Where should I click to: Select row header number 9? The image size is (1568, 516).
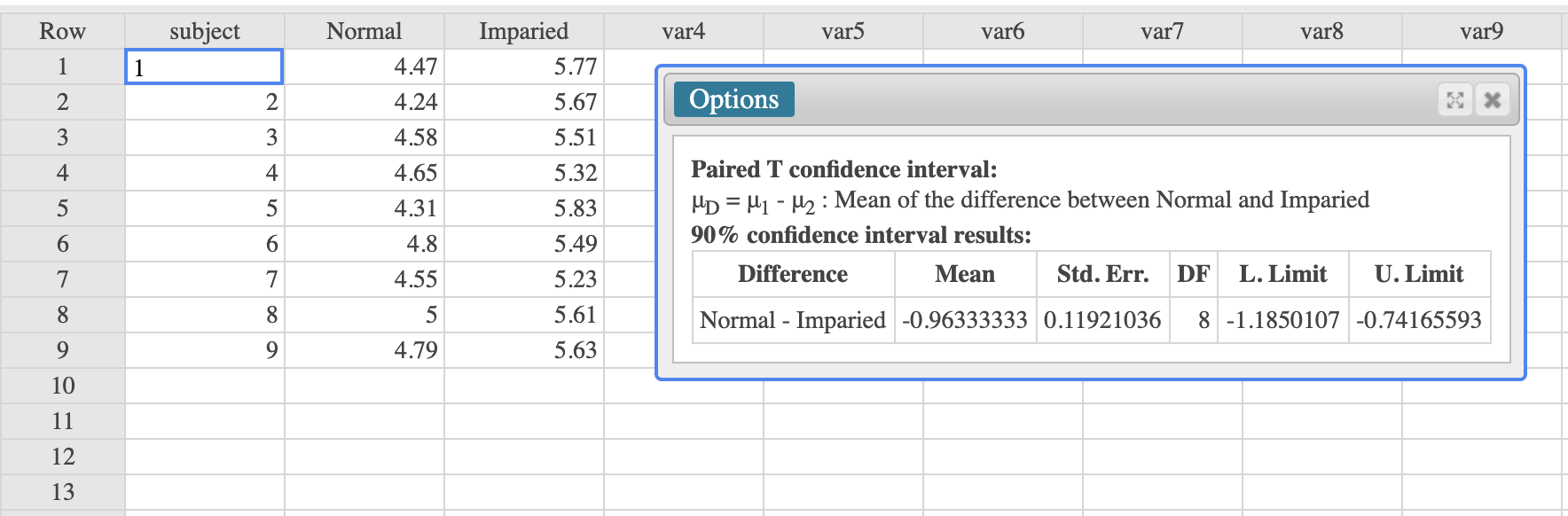[62, 350]
